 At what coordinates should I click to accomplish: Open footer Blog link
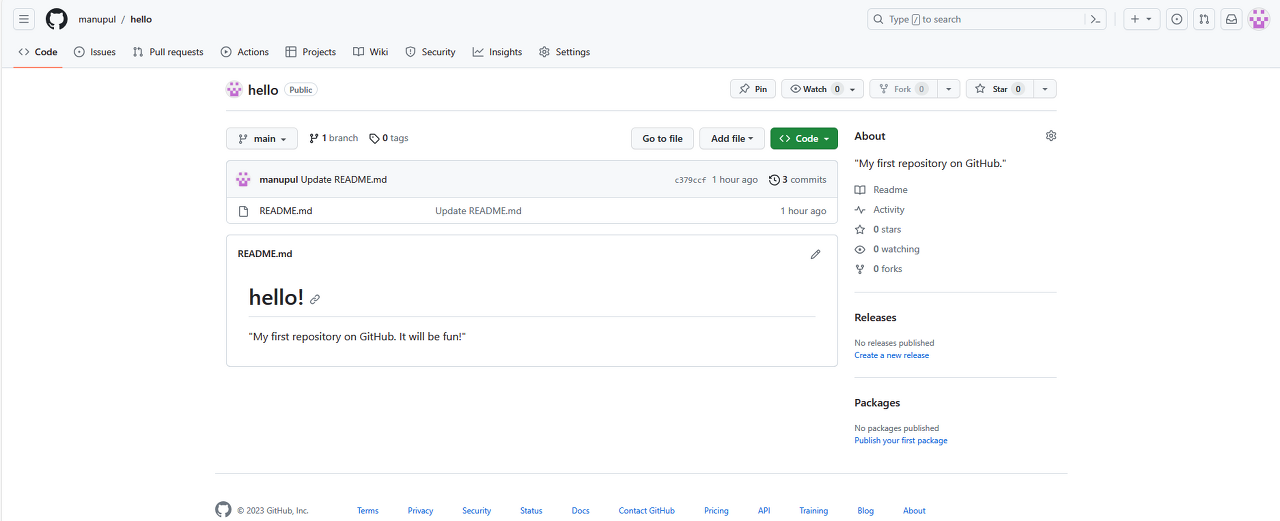865,510
